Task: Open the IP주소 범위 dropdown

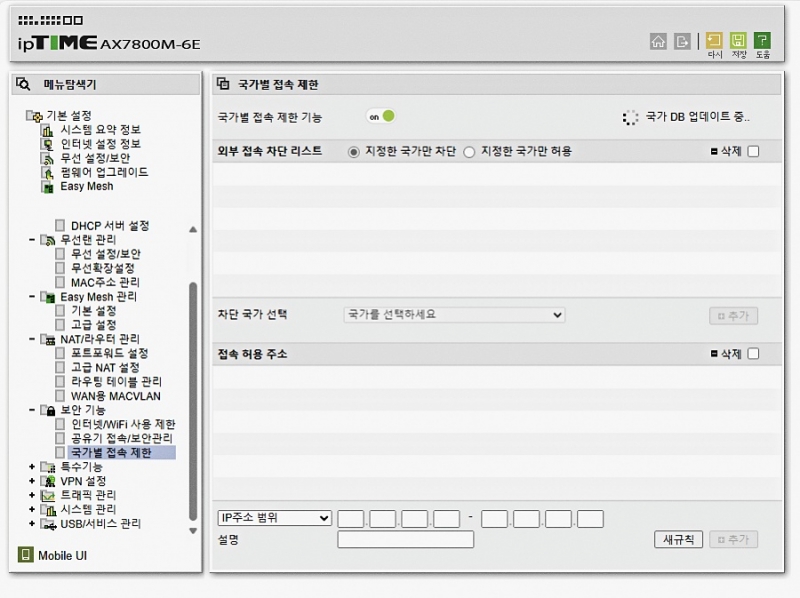Action: [274, 518]
